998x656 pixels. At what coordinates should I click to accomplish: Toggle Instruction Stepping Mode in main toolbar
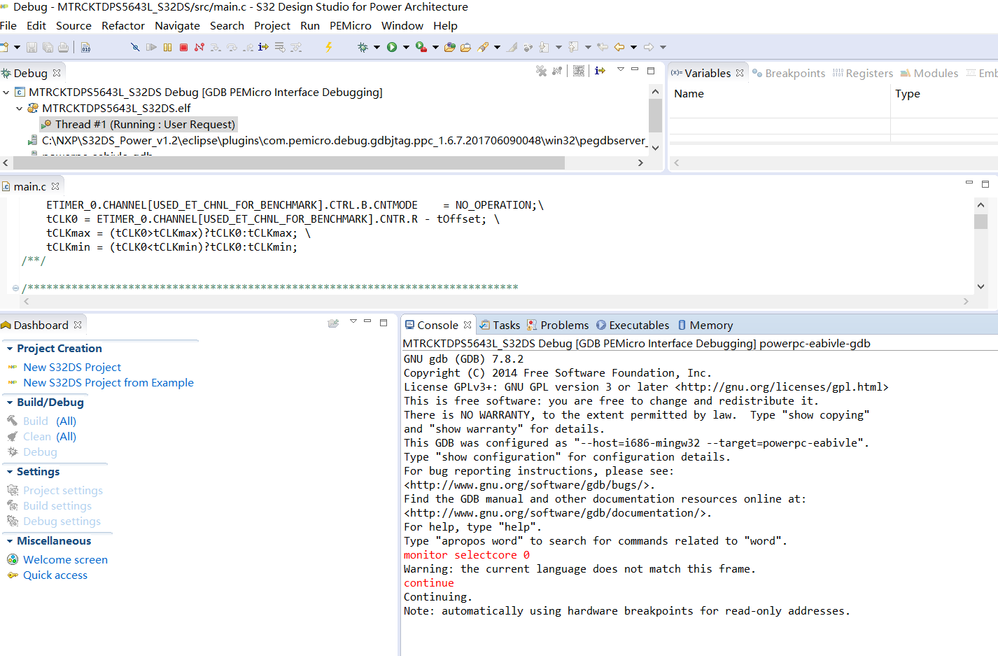[264, 47]
